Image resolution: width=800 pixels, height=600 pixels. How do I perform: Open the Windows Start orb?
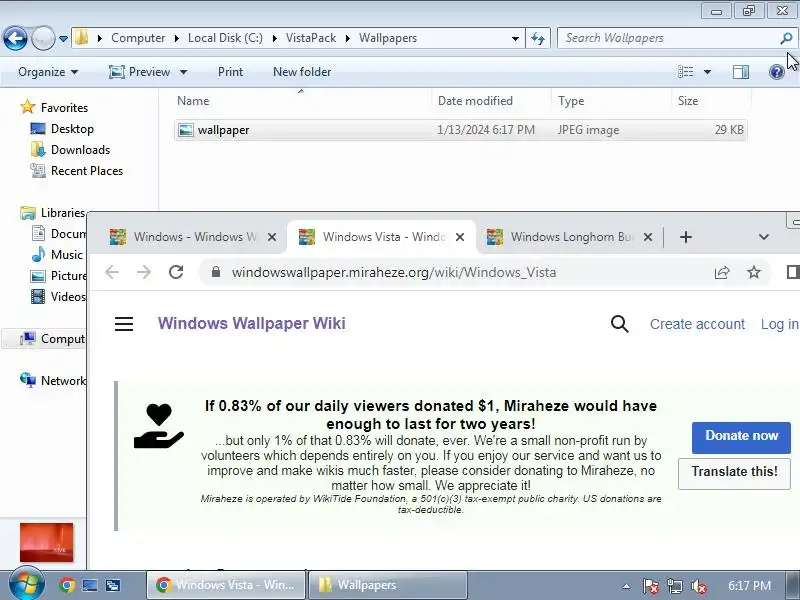(26, 584)
